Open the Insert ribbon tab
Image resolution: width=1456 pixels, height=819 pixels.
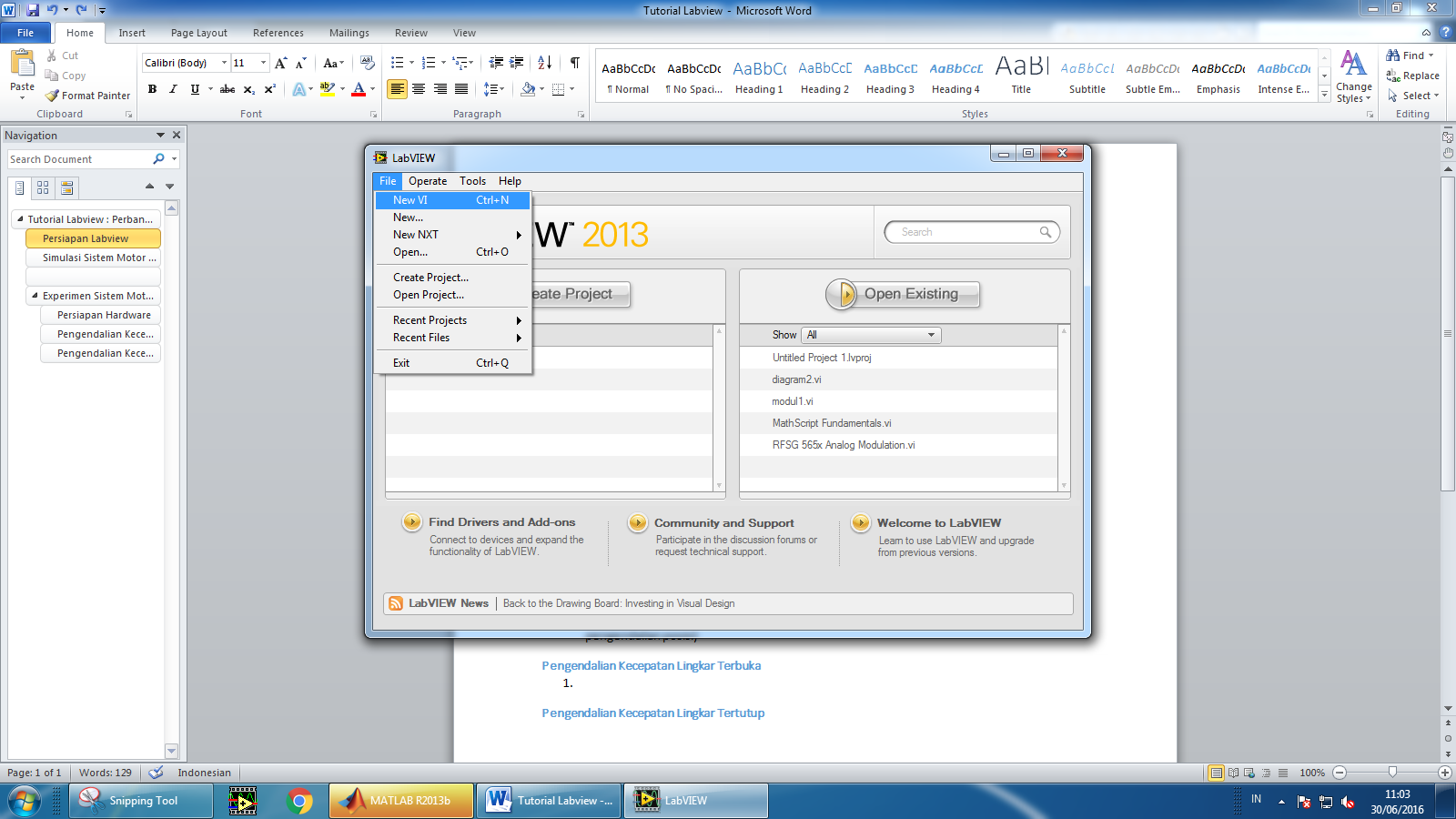[132, 33]
